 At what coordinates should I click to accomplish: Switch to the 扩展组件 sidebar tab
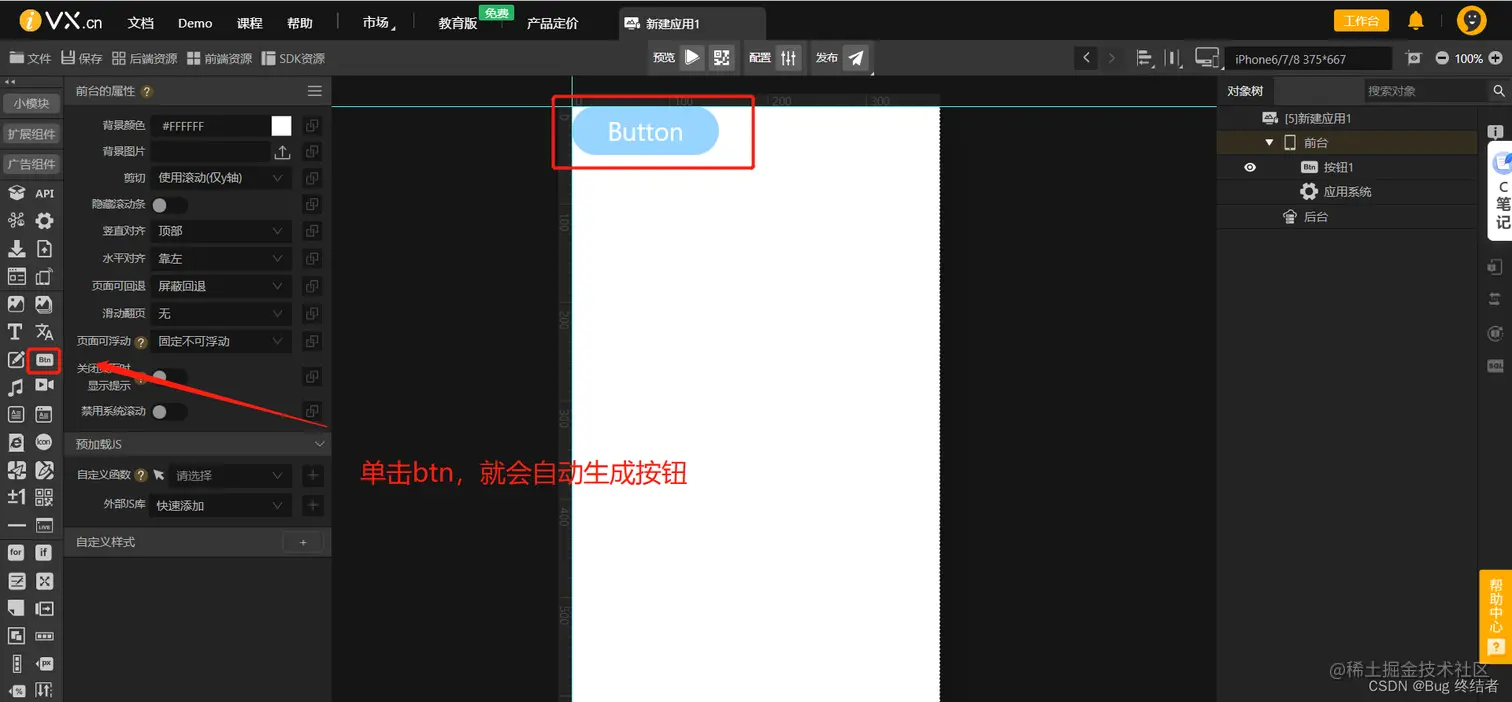31,133
